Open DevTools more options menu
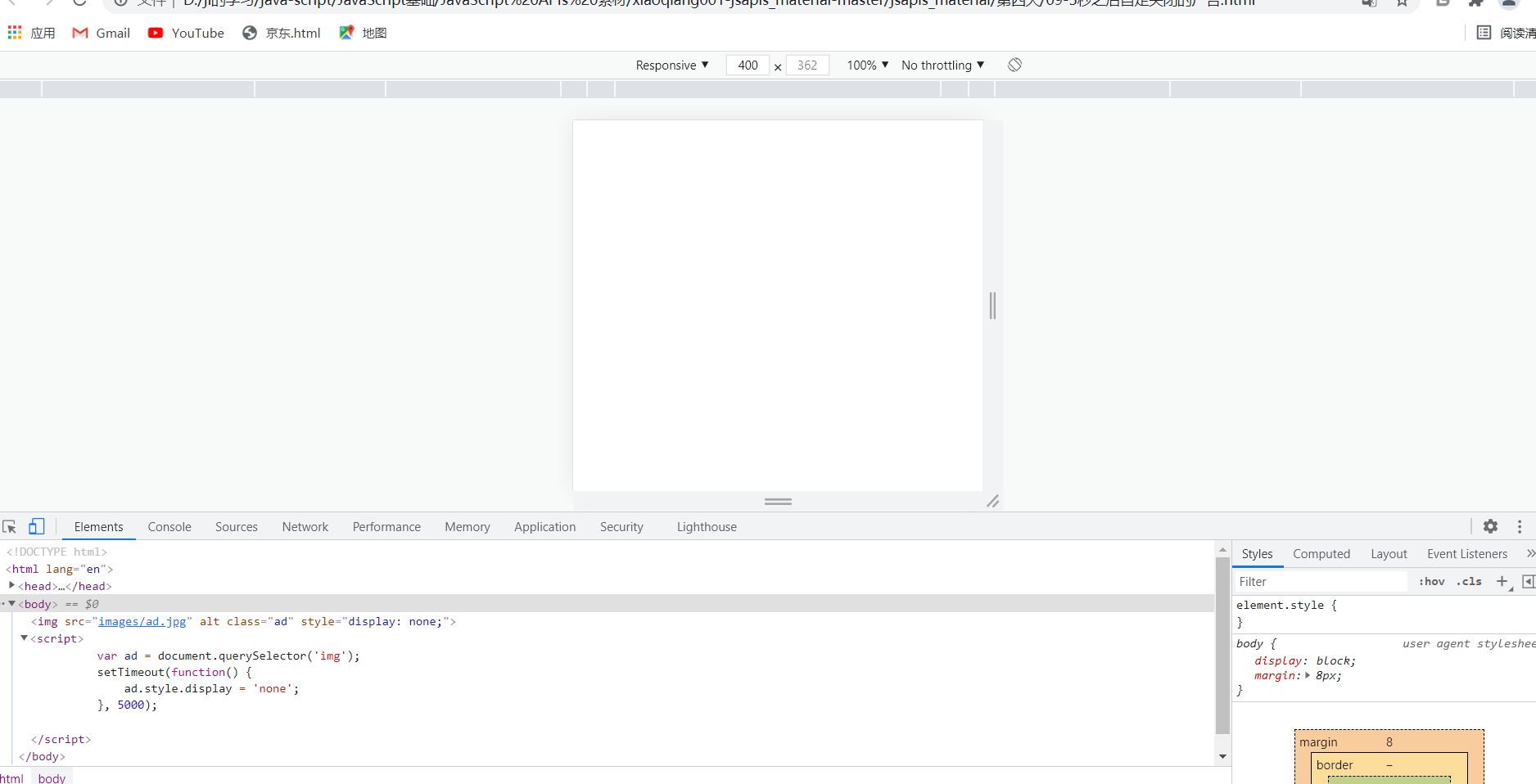 click(x=1520, y=527)
